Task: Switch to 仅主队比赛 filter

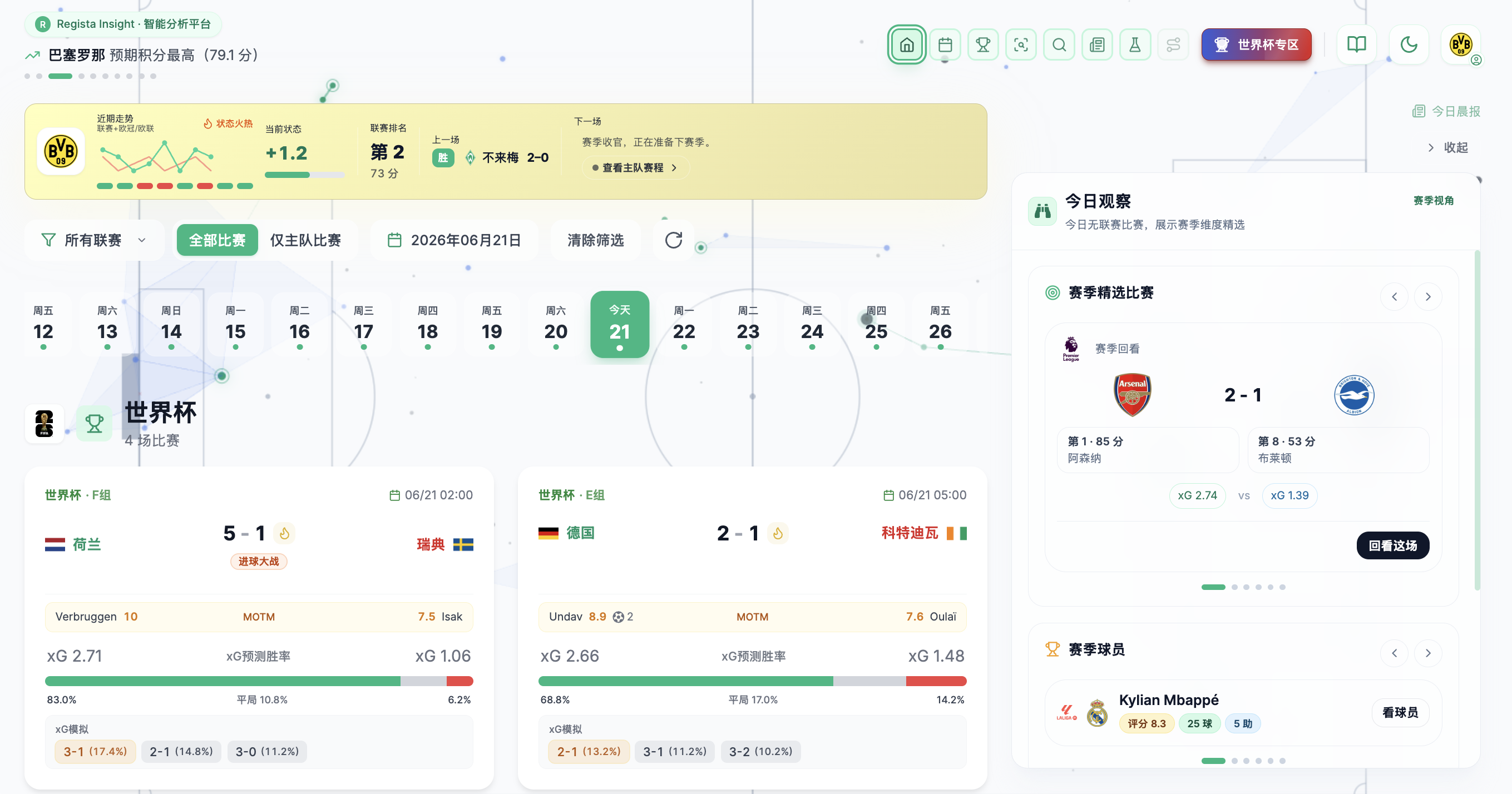Action: tap(305, 240)
